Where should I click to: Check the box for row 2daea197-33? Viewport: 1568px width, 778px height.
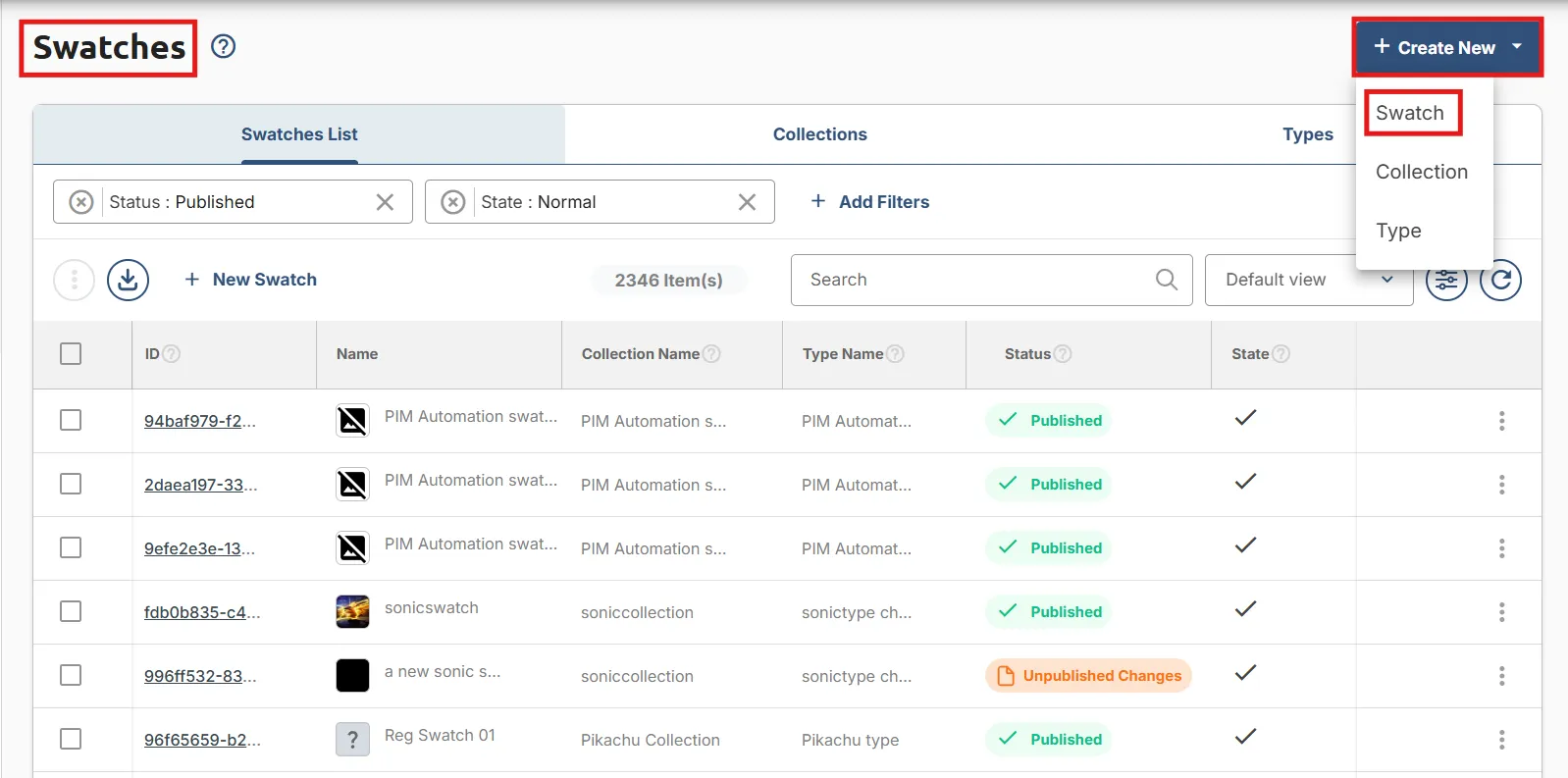[x=71, y=484]
